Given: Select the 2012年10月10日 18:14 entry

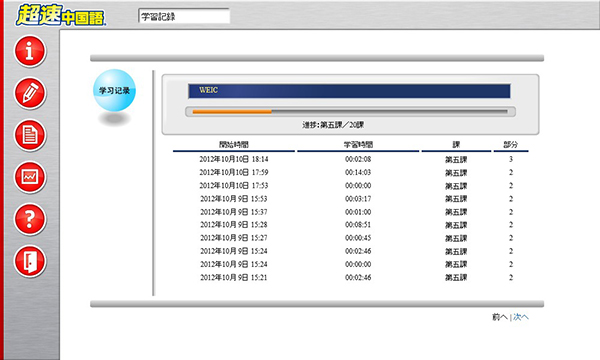Looking at the screenshot, I should [234, 159].
